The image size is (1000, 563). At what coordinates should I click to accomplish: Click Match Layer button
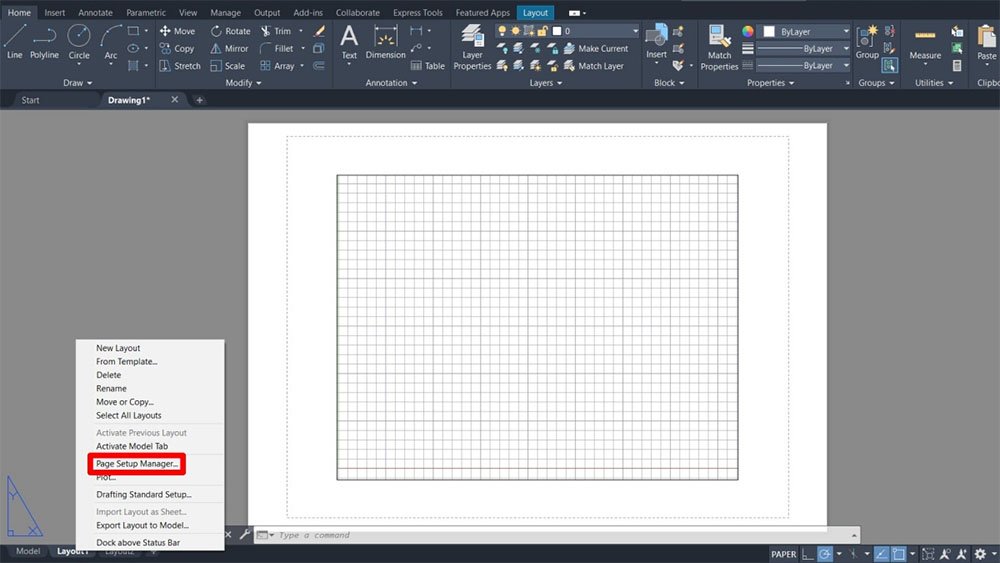[594, 66]
